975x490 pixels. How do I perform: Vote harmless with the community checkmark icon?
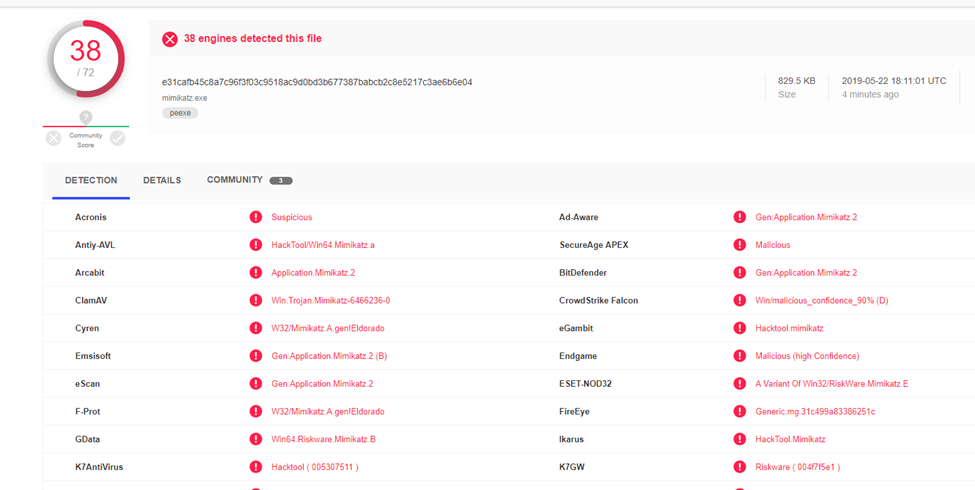point(118,139)
